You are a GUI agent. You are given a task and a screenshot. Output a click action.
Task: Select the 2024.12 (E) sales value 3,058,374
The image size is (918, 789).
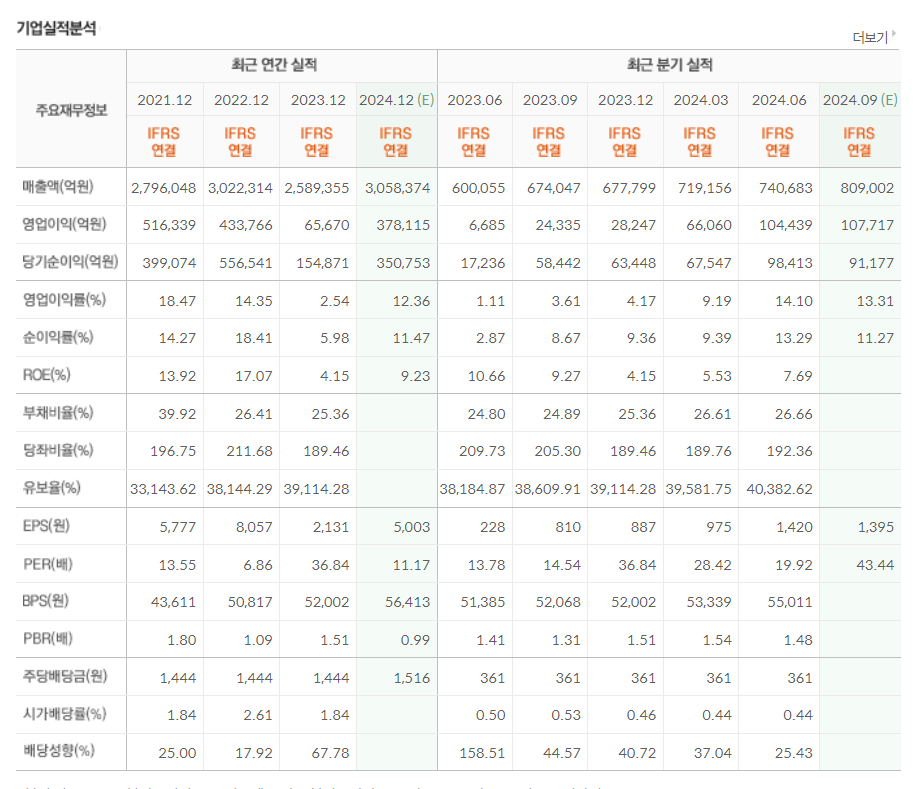(398, 188)
